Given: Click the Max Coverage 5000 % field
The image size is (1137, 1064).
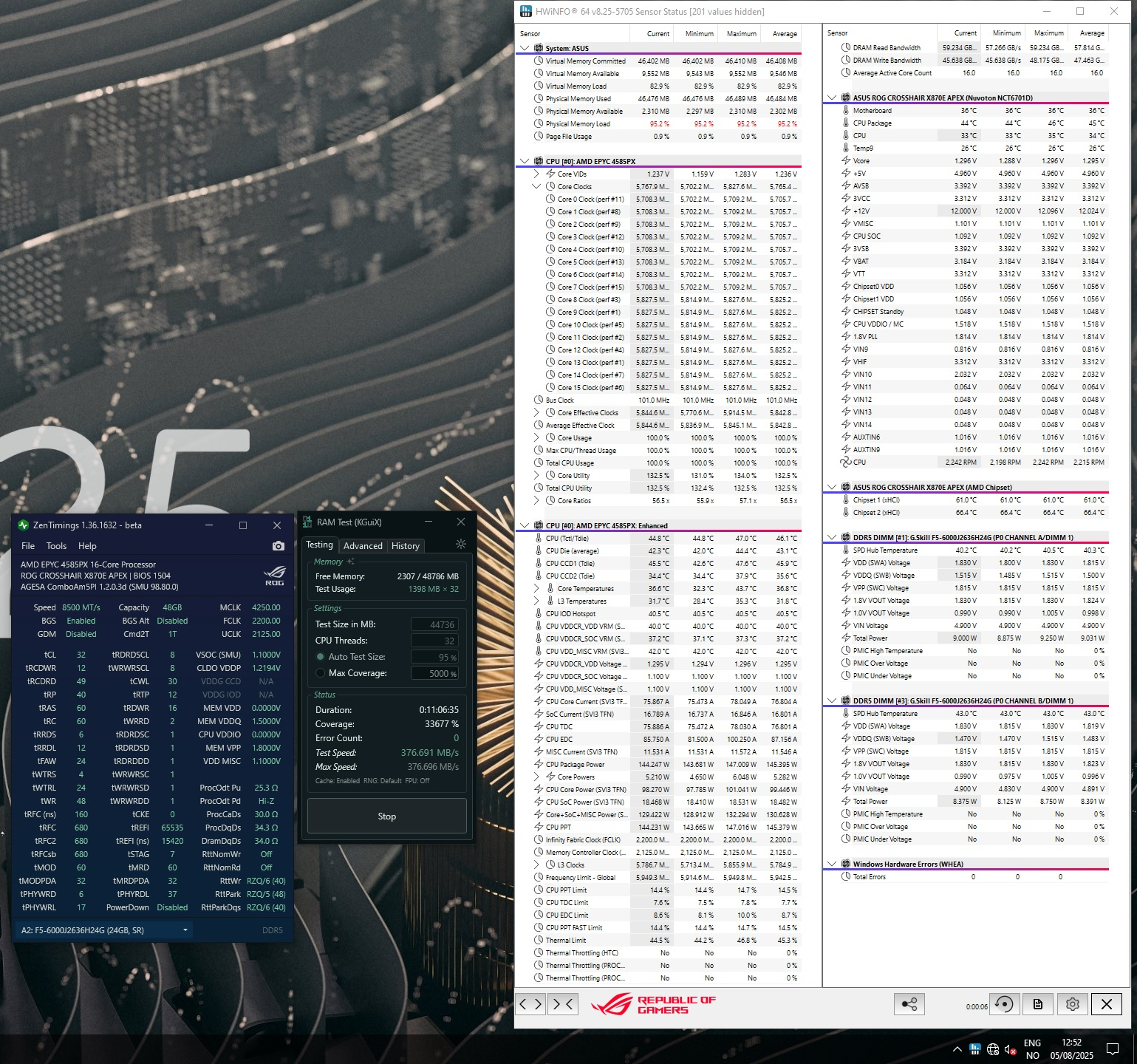Looking at the screenshot, I should pyautogui.click(x=434, y=673).
